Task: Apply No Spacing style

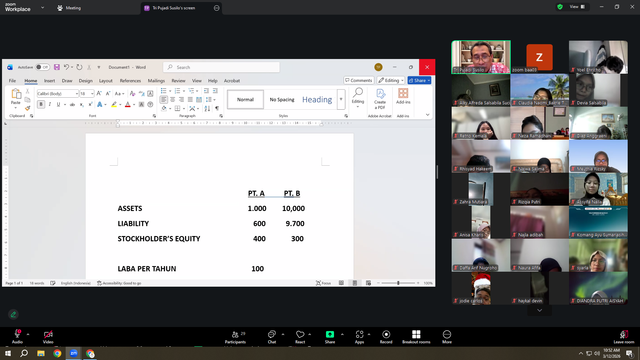Action: point(282,100)
